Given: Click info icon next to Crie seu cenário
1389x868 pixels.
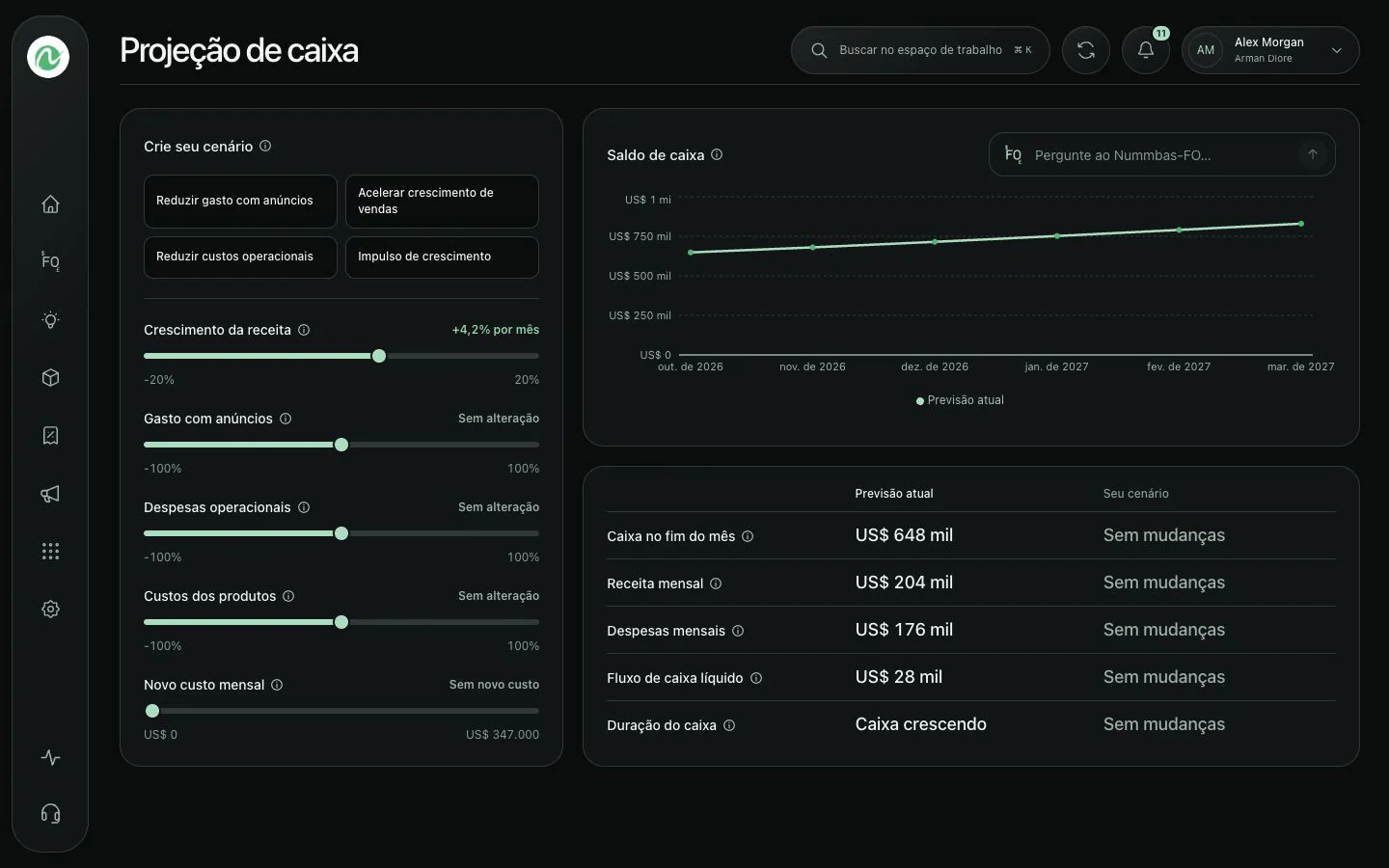Looking at the screenshot, I should [265, 147].
